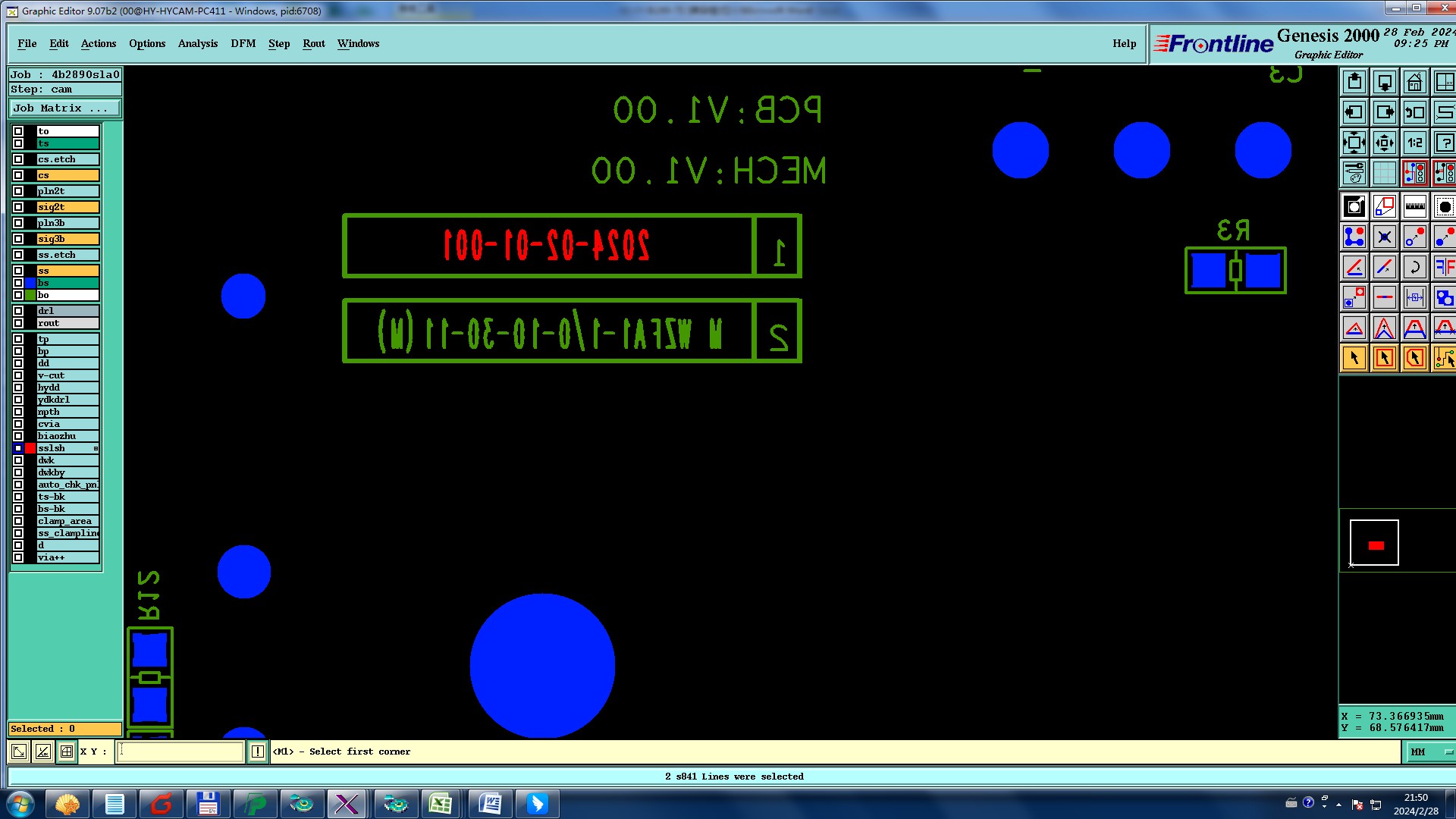Open the question mark help tool icon
1456x819 pixels.
1444,143
